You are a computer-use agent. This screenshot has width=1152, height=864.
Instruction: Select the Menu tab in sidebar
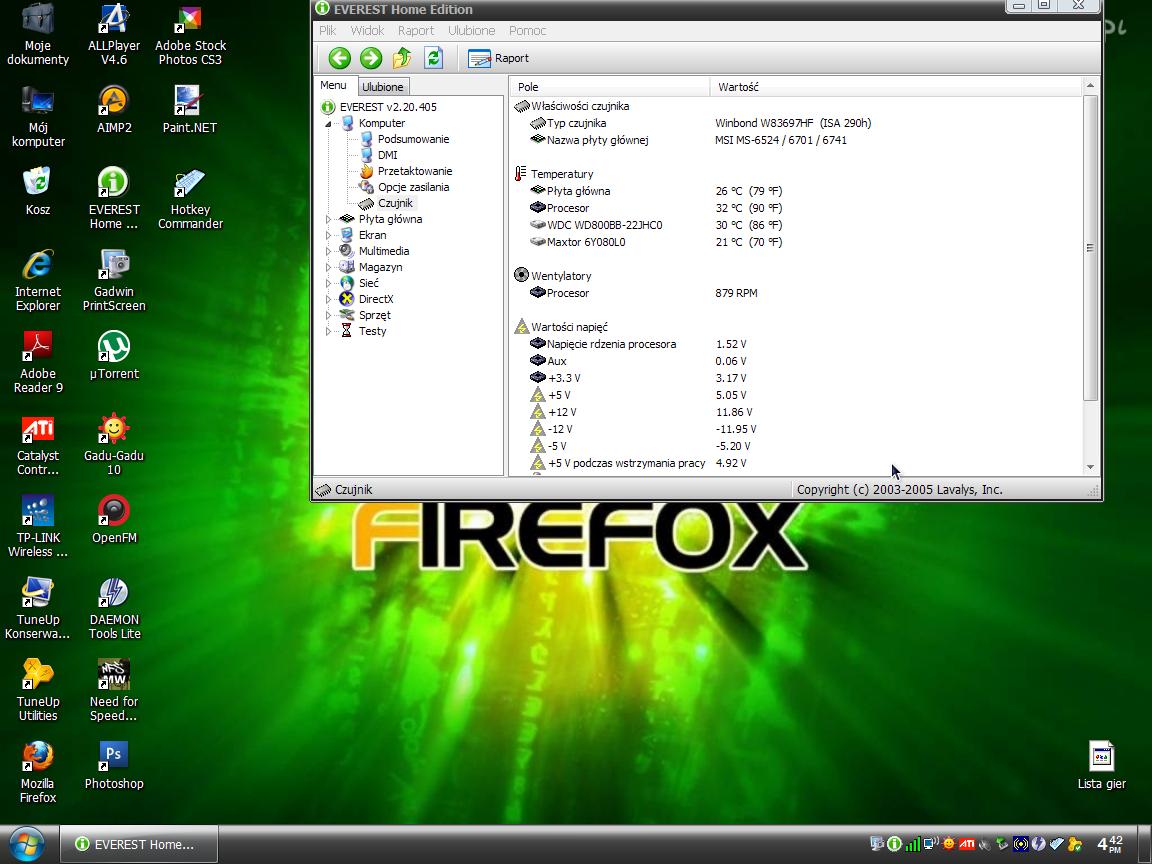[333, 85]
